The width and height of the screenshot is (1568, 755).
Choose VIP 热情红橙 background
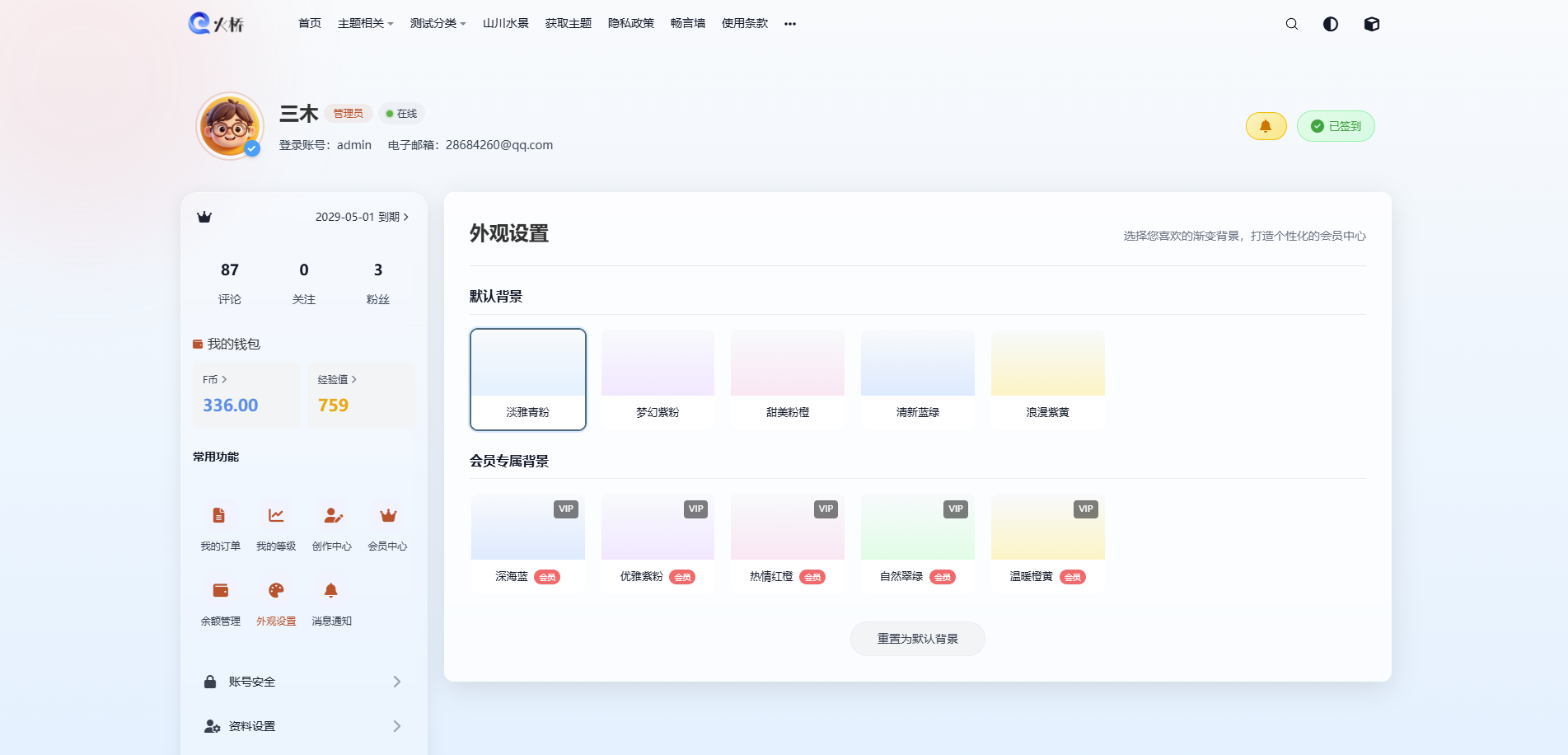tap(788, 543)
